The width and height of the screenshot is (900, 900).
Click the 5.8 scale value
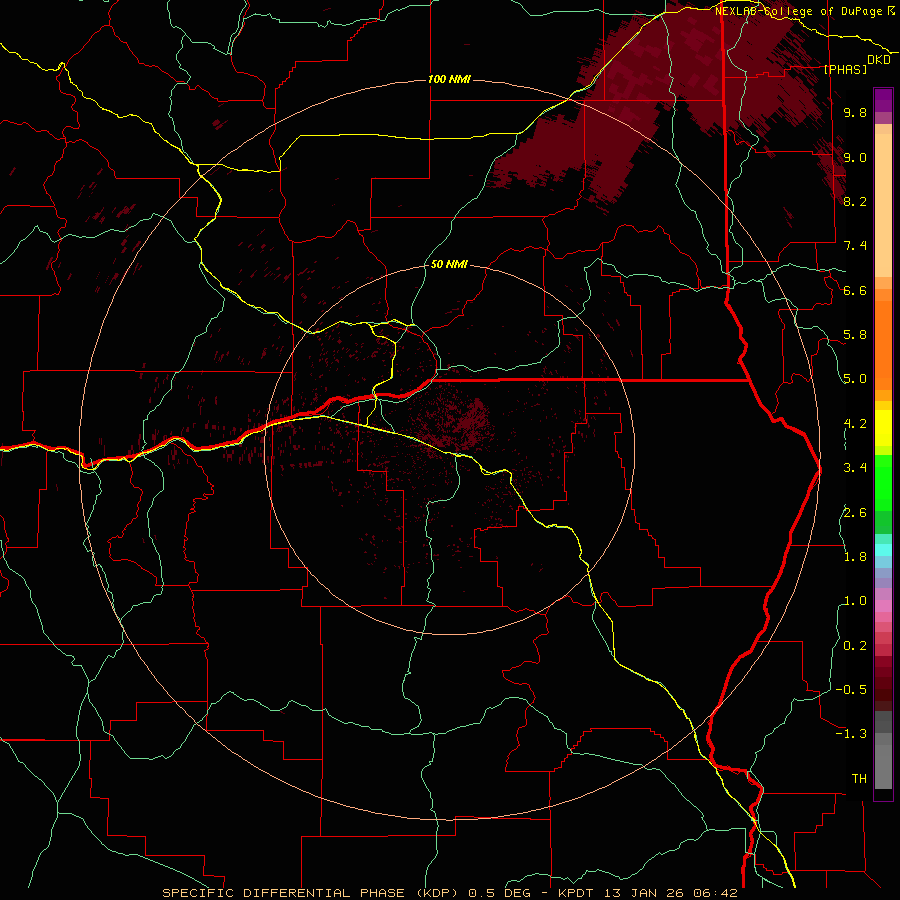[x=855, y=335]
